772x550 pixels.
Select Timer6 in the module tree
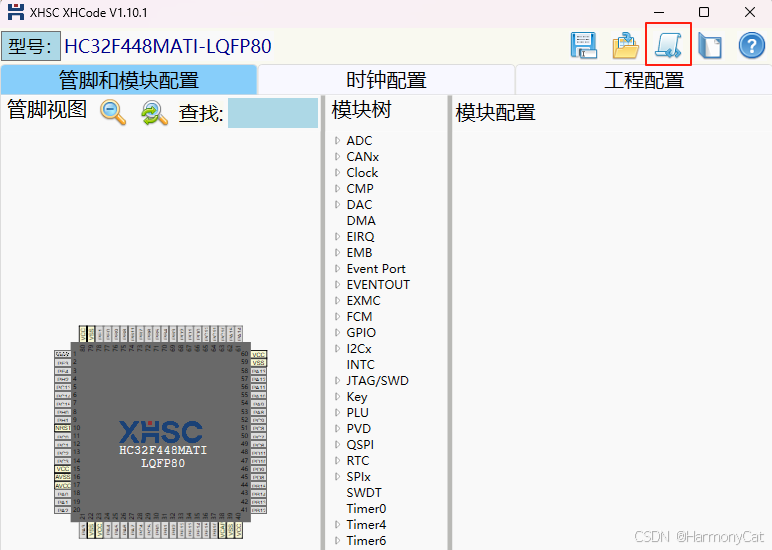[x=366, y=541]
